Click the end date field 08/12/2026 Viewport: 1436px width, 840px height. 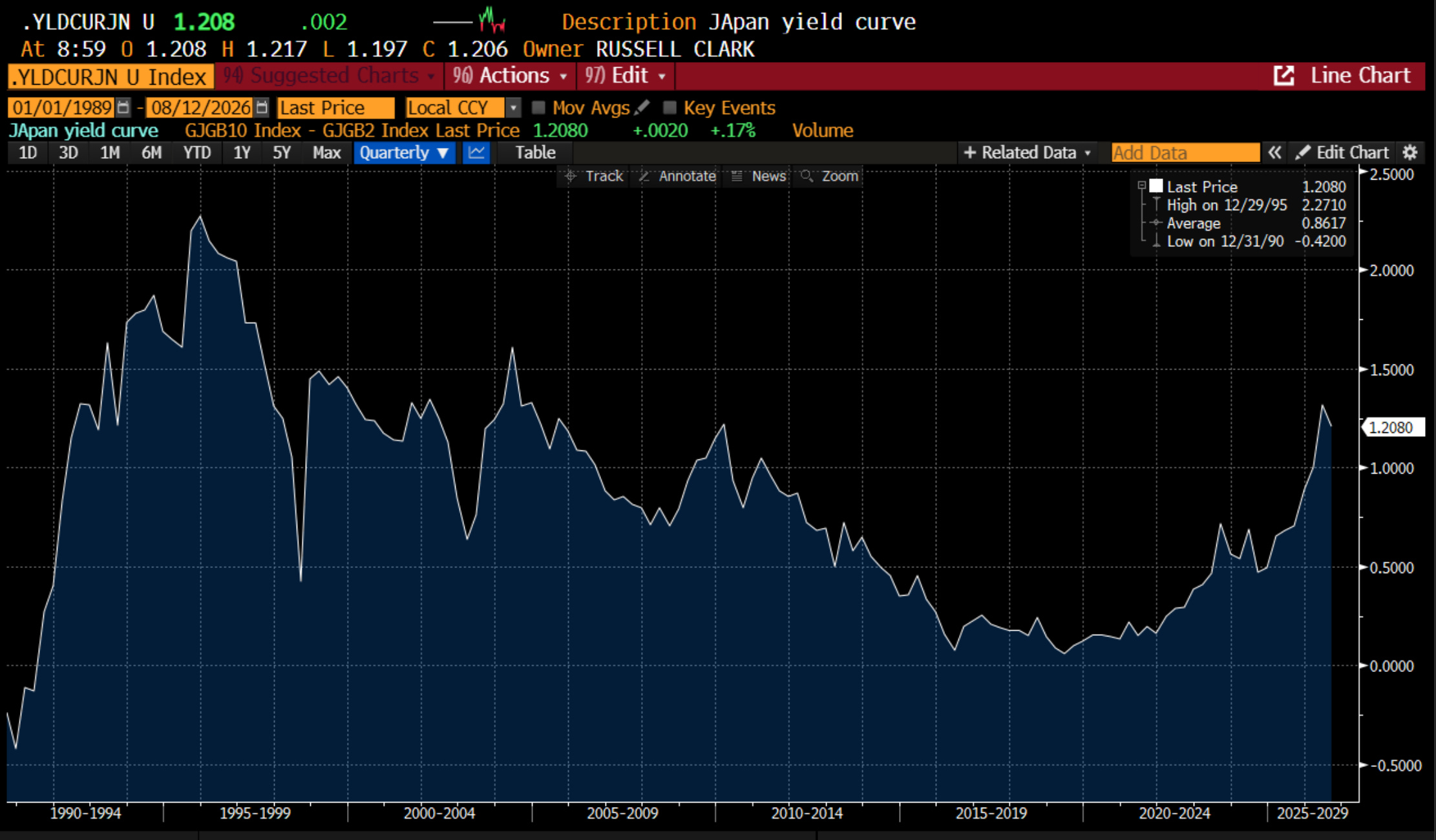pos(200,107)
